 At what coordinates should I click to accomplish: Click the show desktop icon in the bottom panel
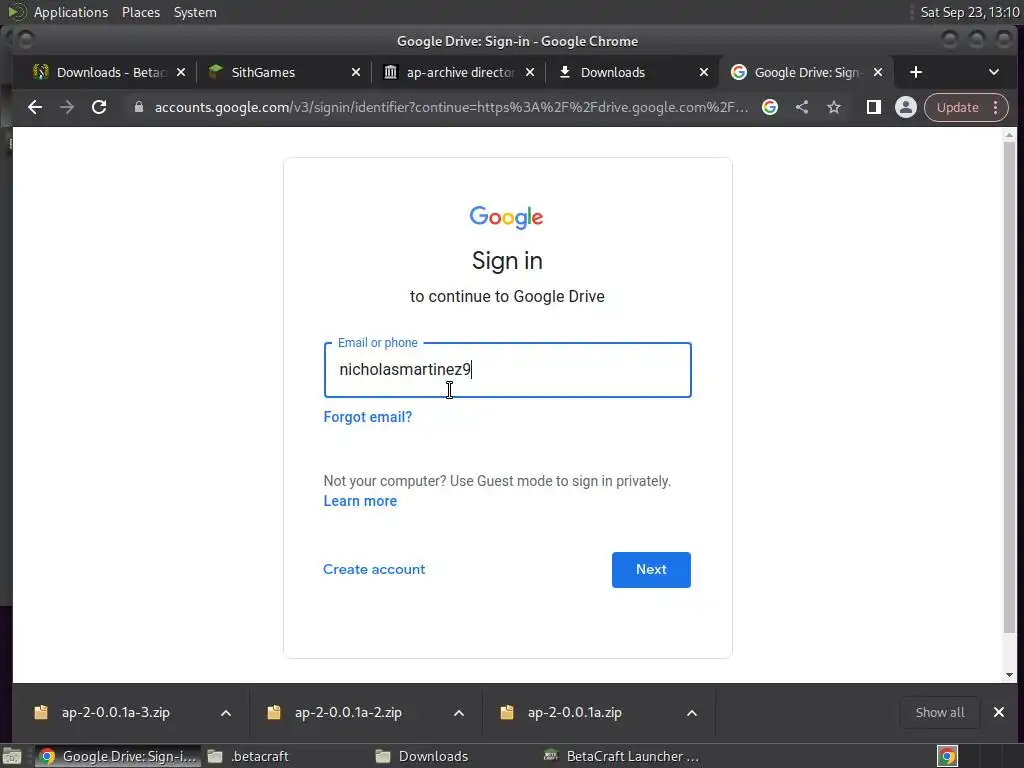12,756
